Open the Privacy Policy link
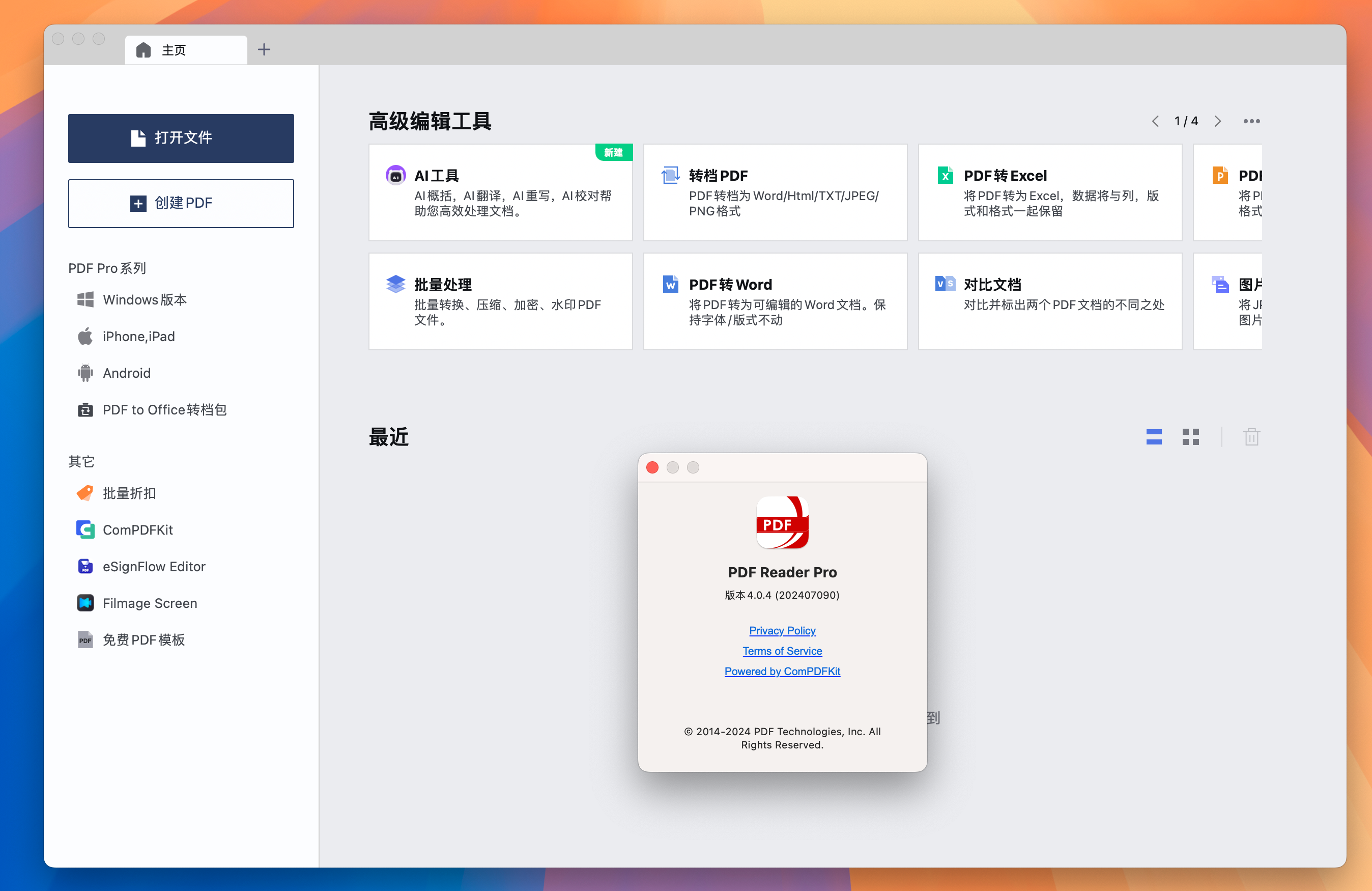 click(x=782, y=630)
